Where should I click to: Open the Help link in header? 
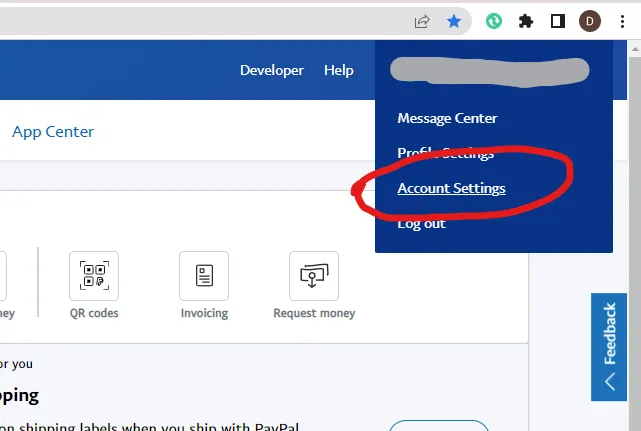pos(339,70)
